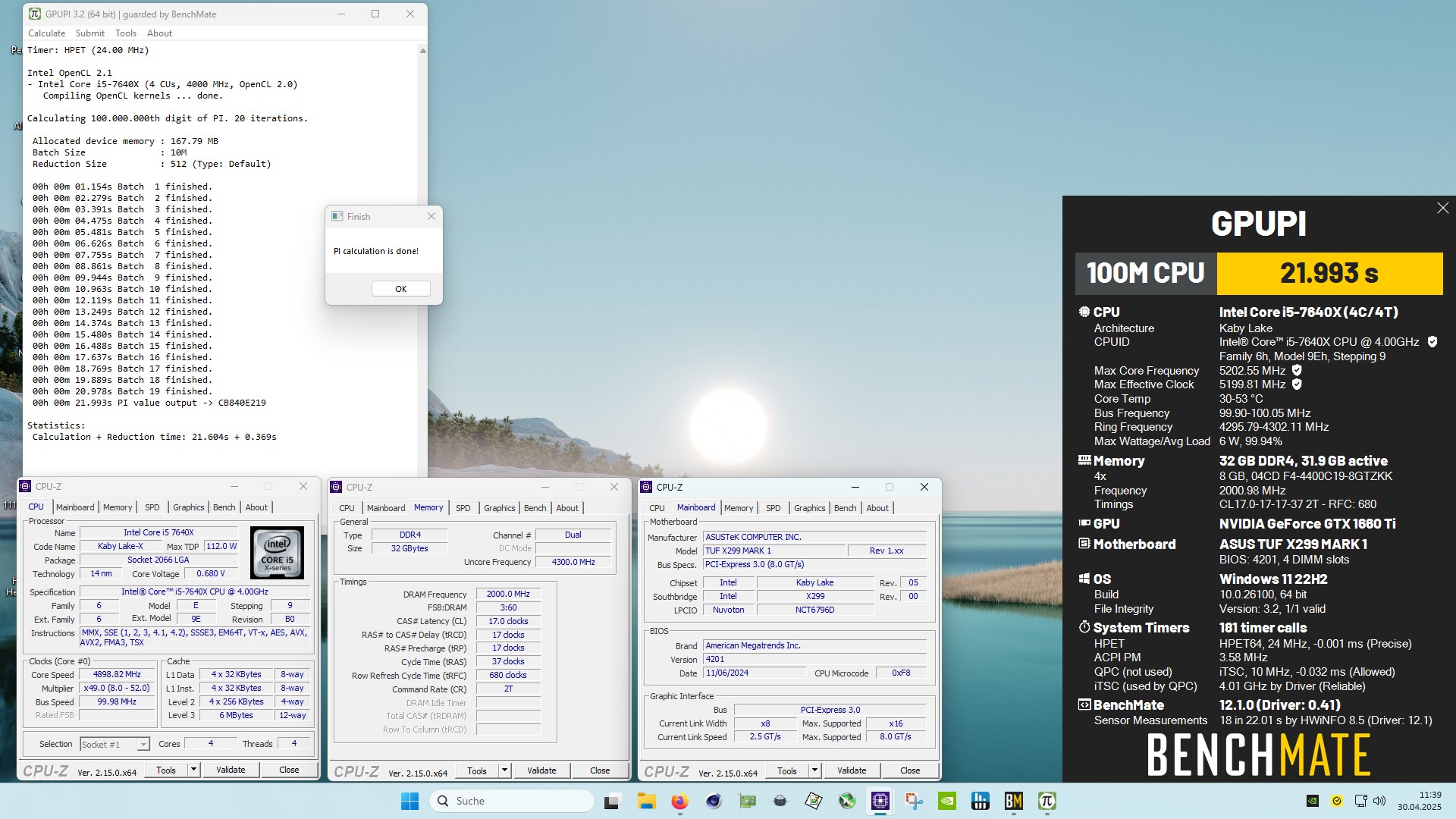Switch to Memory tab in left CPU-Z window
This screenshot has height=819, width=1456.
pos(118,507)
